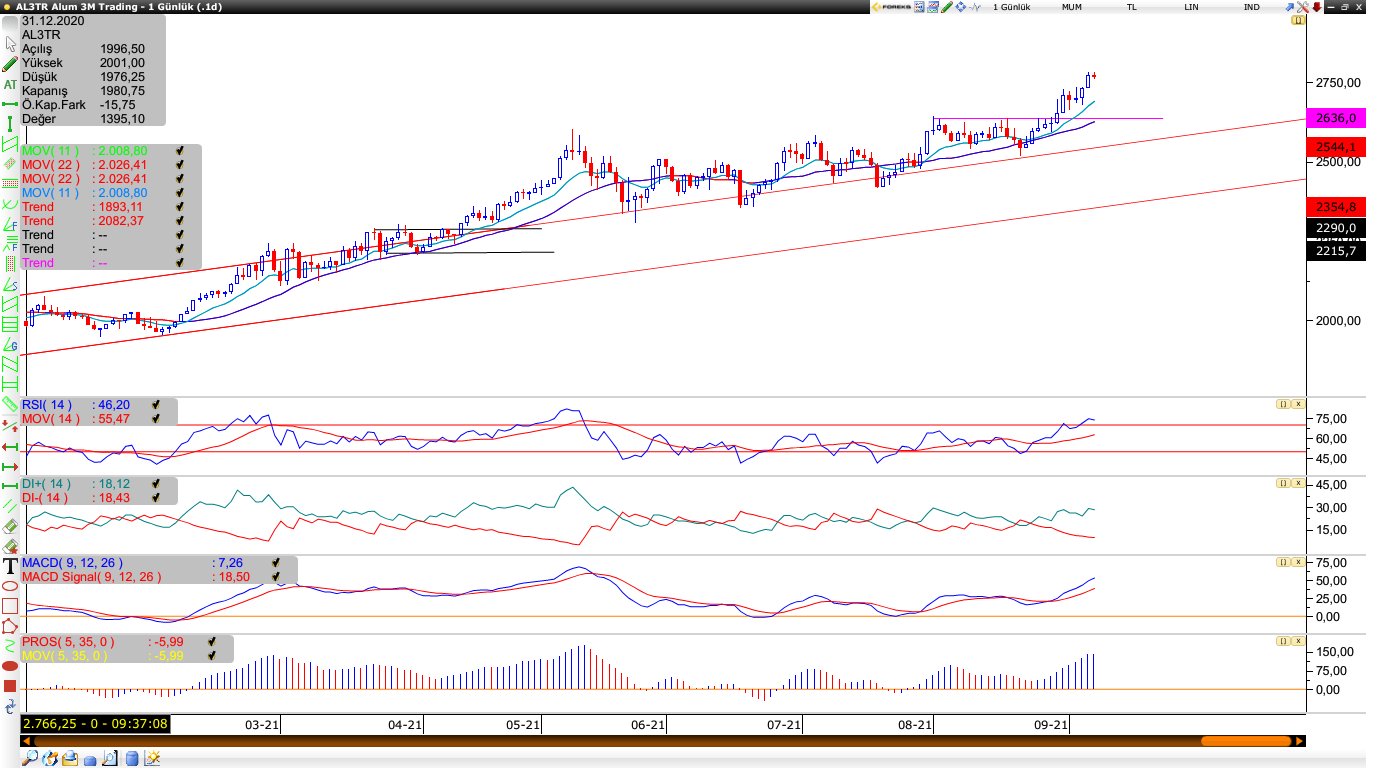The height and width of the screenshot is (768, 1380).
Task: Select the green pencil drawing tool
Action: (x=10, y=63)
